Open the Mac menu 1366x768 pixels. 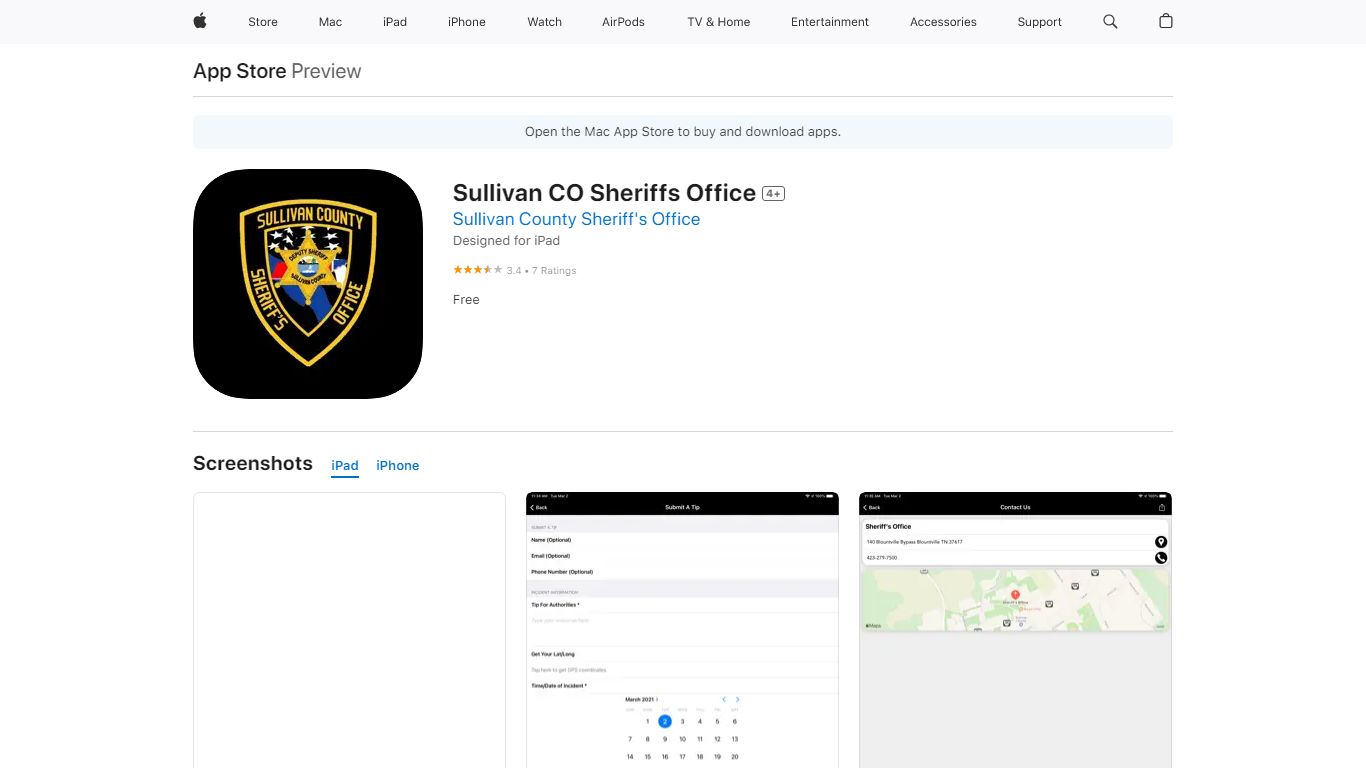click(x=330, y=22)
